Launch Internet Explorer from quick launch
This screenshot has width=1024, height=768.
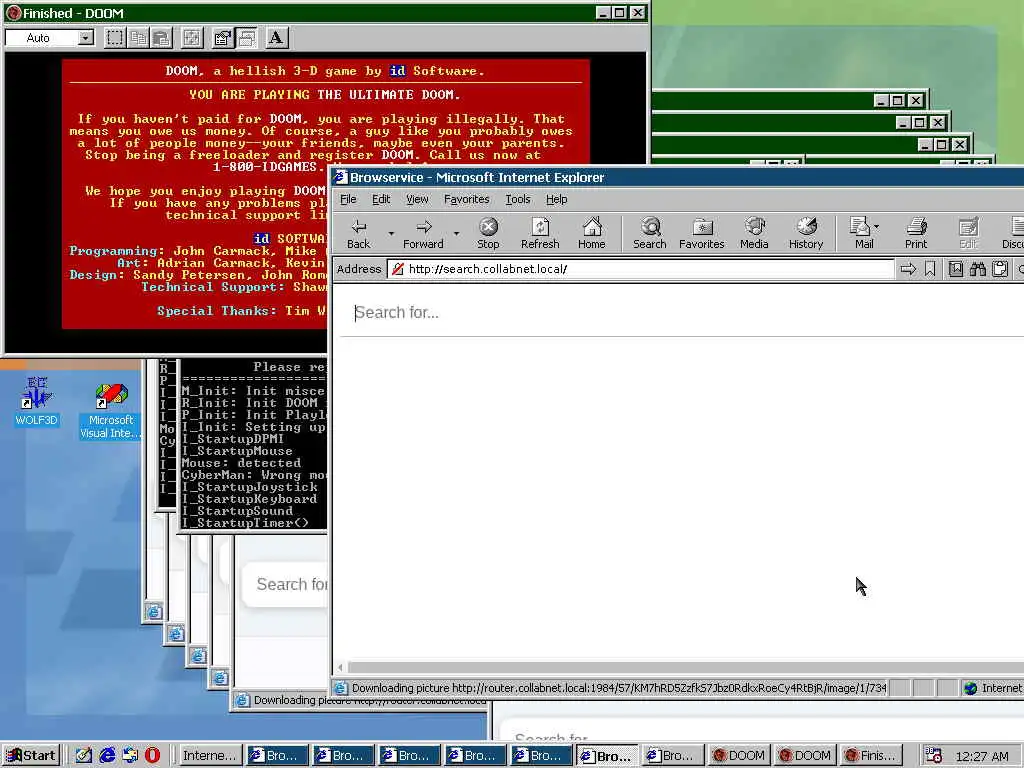107,756
